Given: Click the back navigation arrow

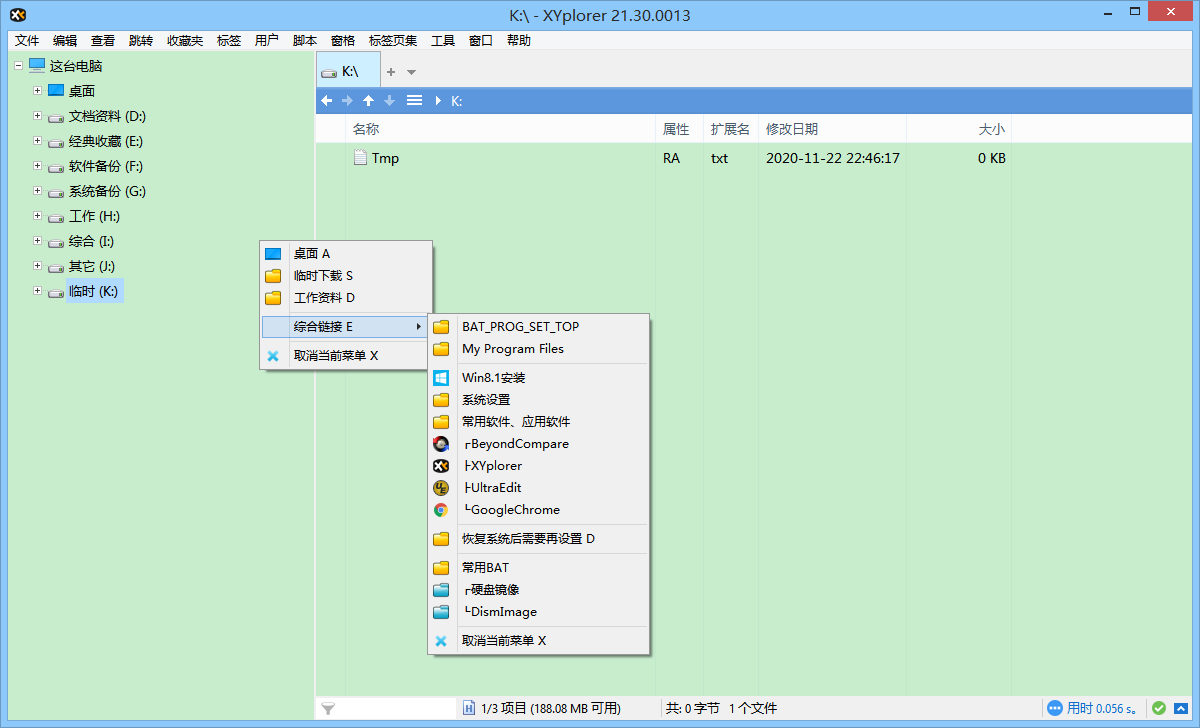Looking at the screenshot, I should [326, 100].
